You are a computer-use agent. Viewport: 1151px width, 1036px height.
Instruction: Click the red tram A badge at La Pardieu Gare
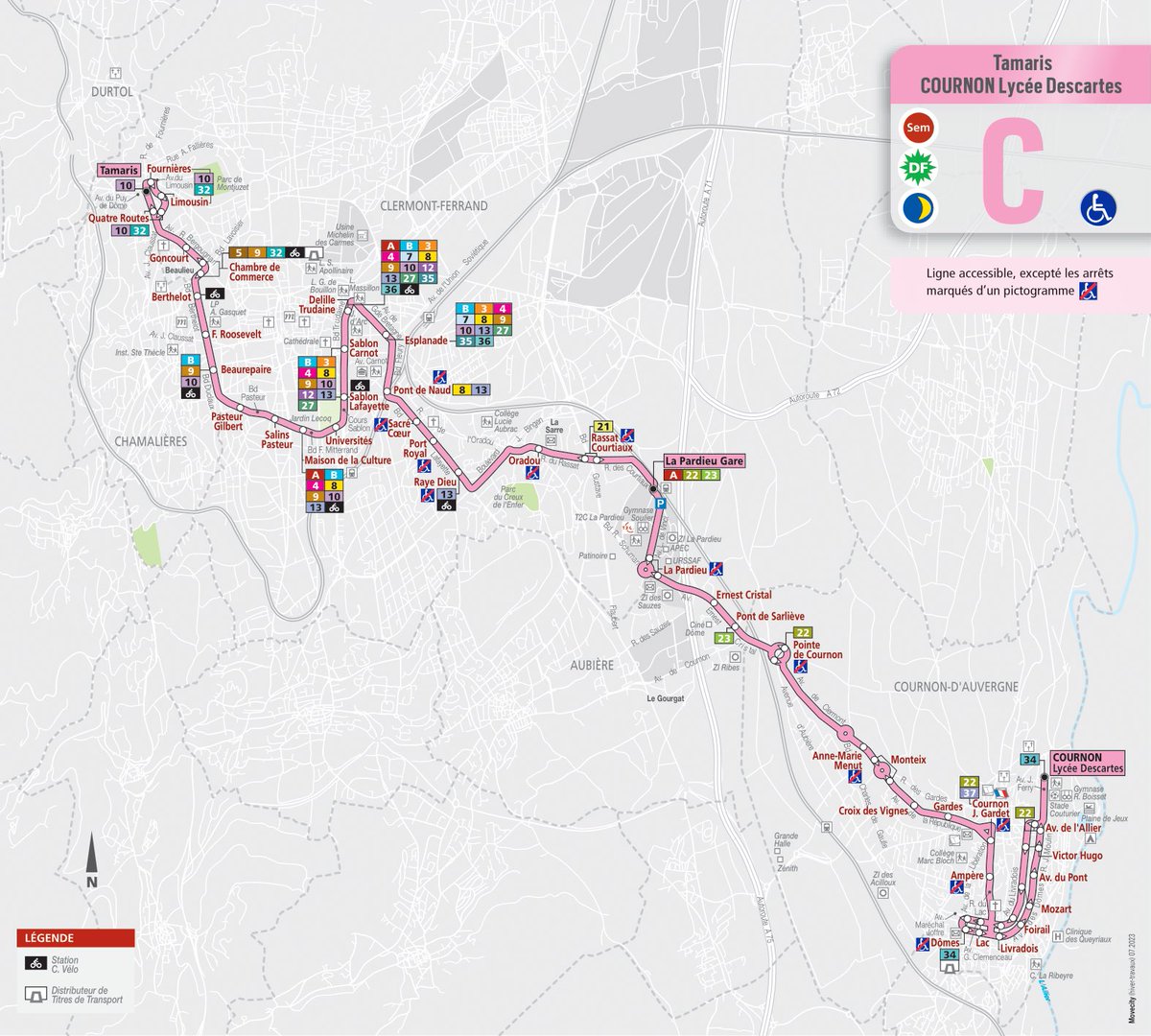coord(672,475)
